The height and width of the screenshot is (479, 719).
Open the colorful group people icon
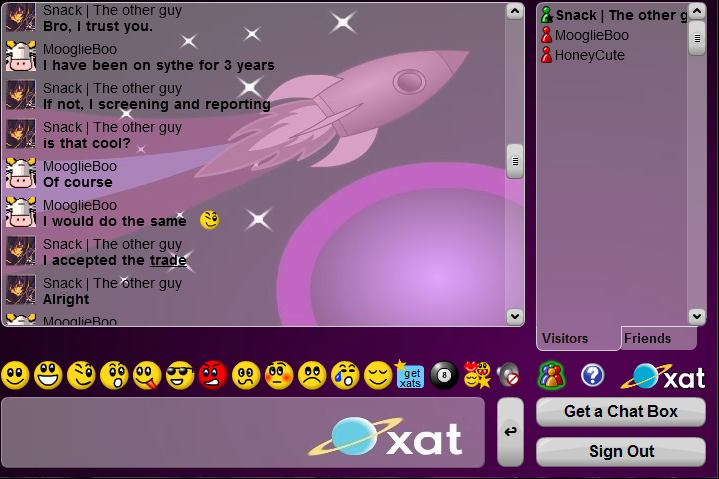(x=552, y=376)
